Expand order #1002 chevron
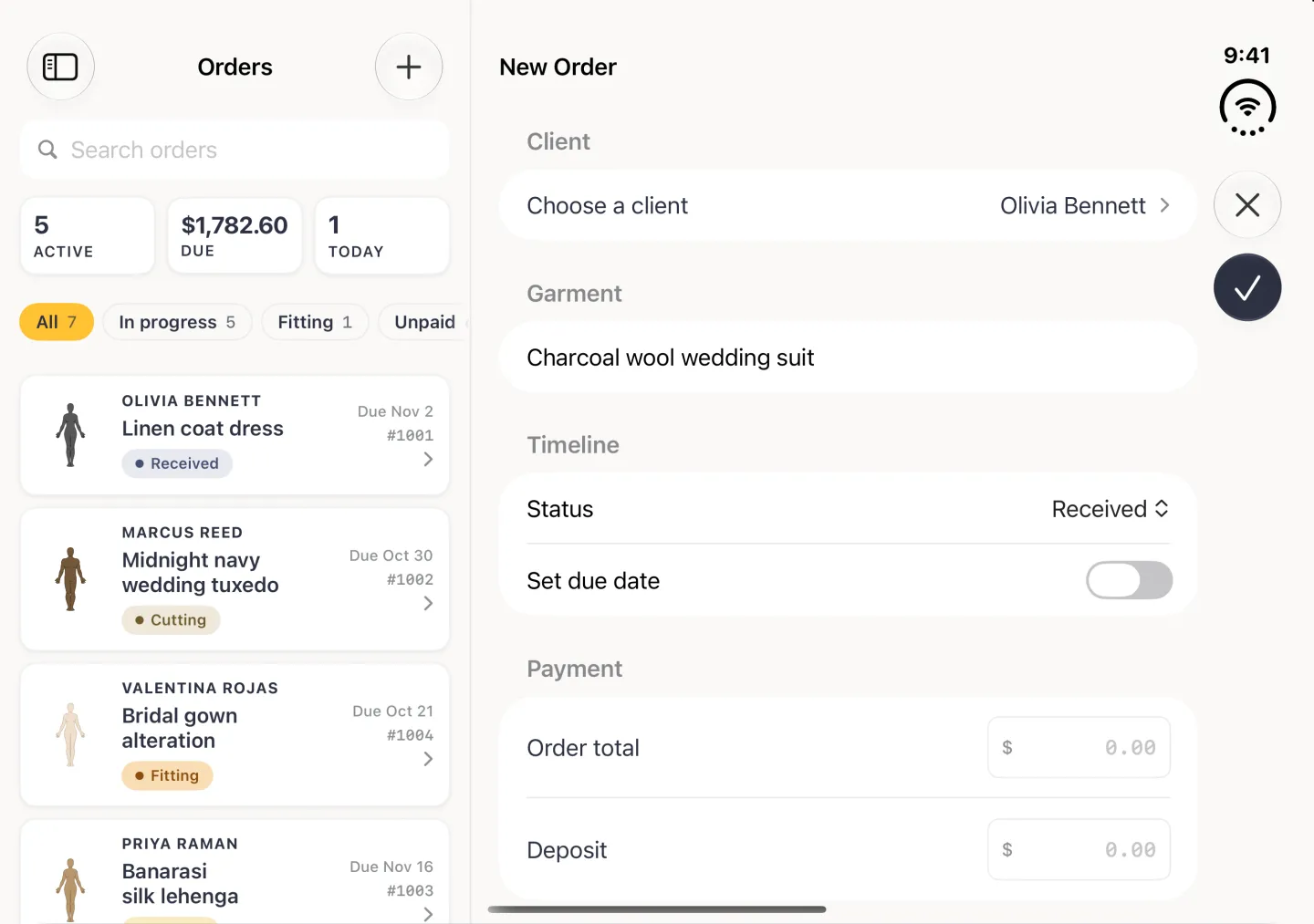The height and width of the screenshot is (924, 1314). point(428,604)
